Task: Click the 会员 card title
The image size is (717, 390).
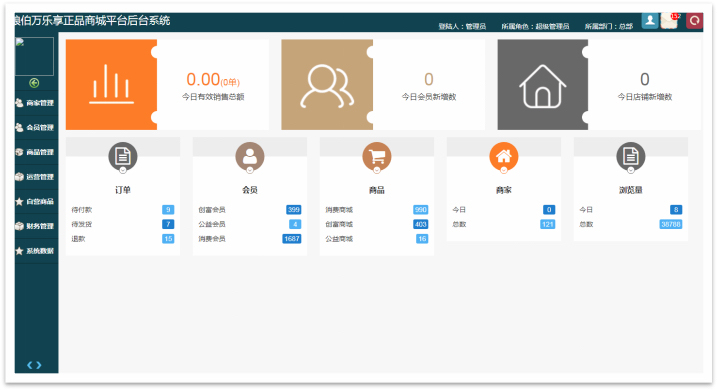Action: click(250, 190)
